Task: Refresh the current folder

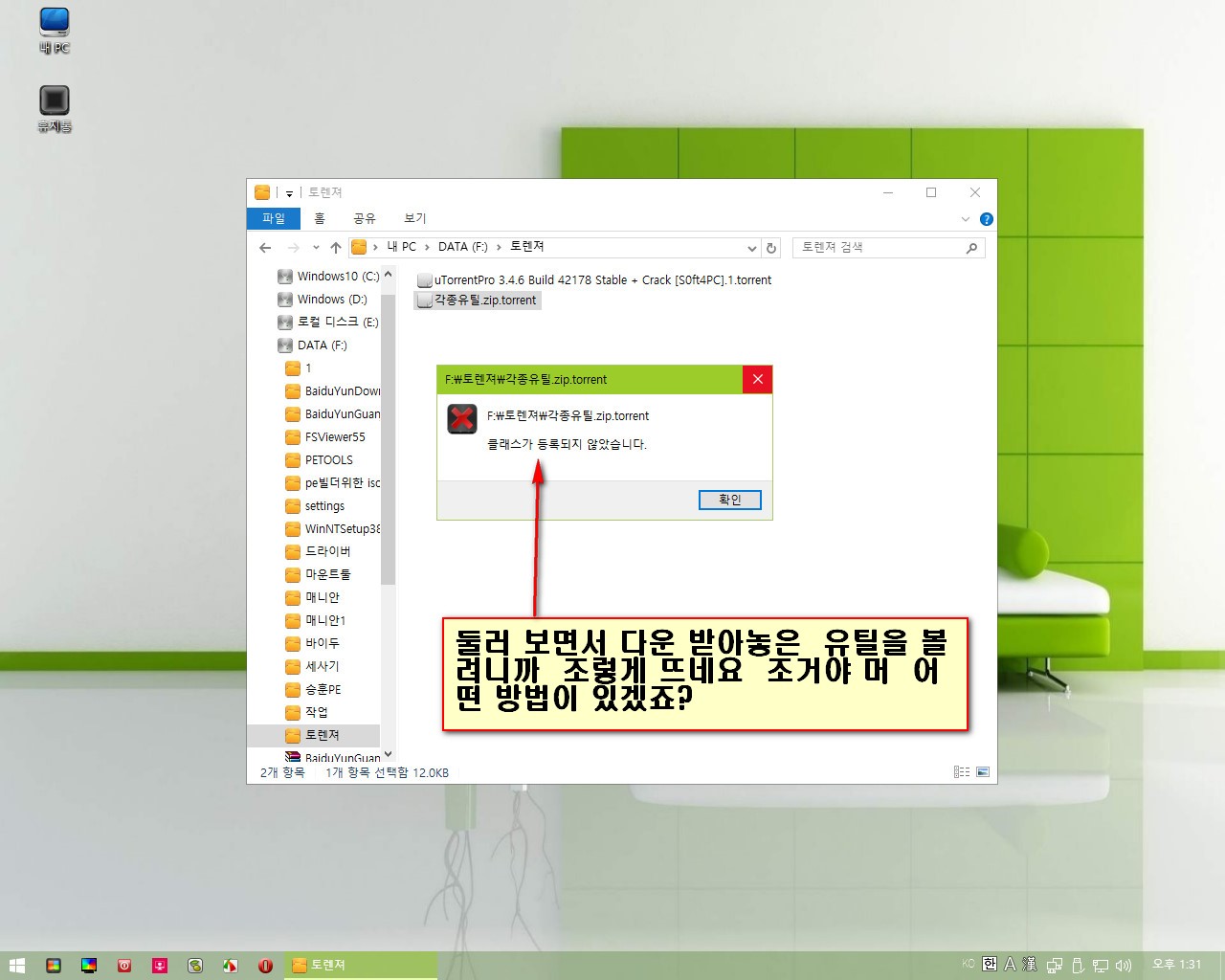Action: 771,248
